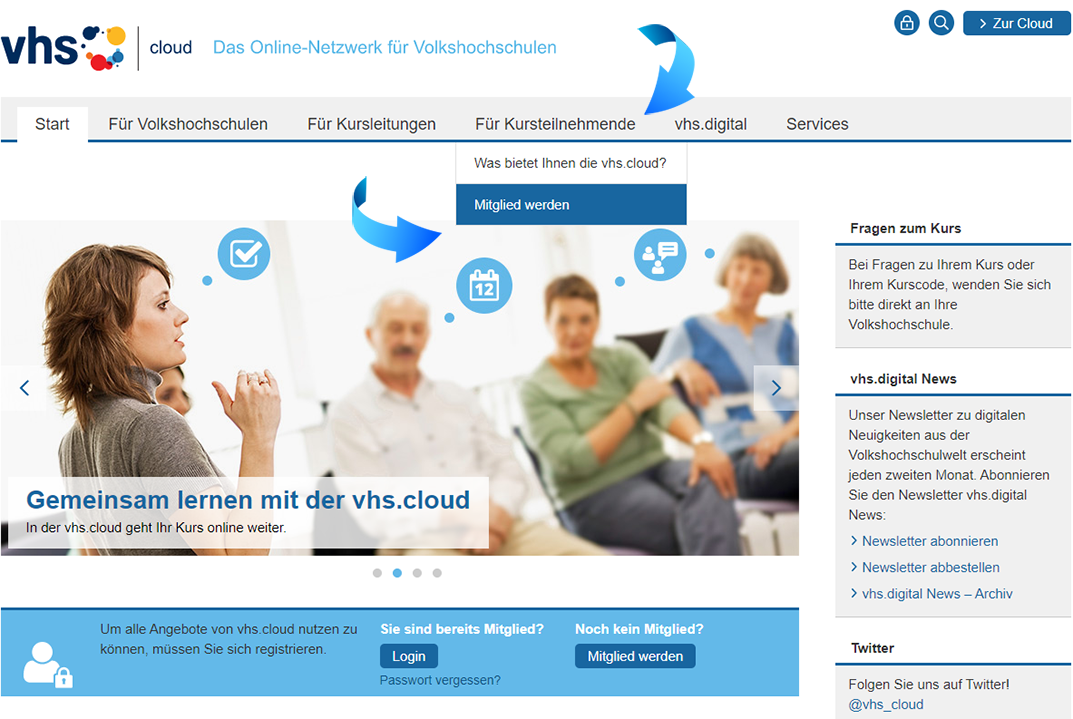Image resolution: width=1073 pixels, height=719 pixels.
Task: Click the 'Fragen zum Kurs' heading
Action: (x=905, y=228)
